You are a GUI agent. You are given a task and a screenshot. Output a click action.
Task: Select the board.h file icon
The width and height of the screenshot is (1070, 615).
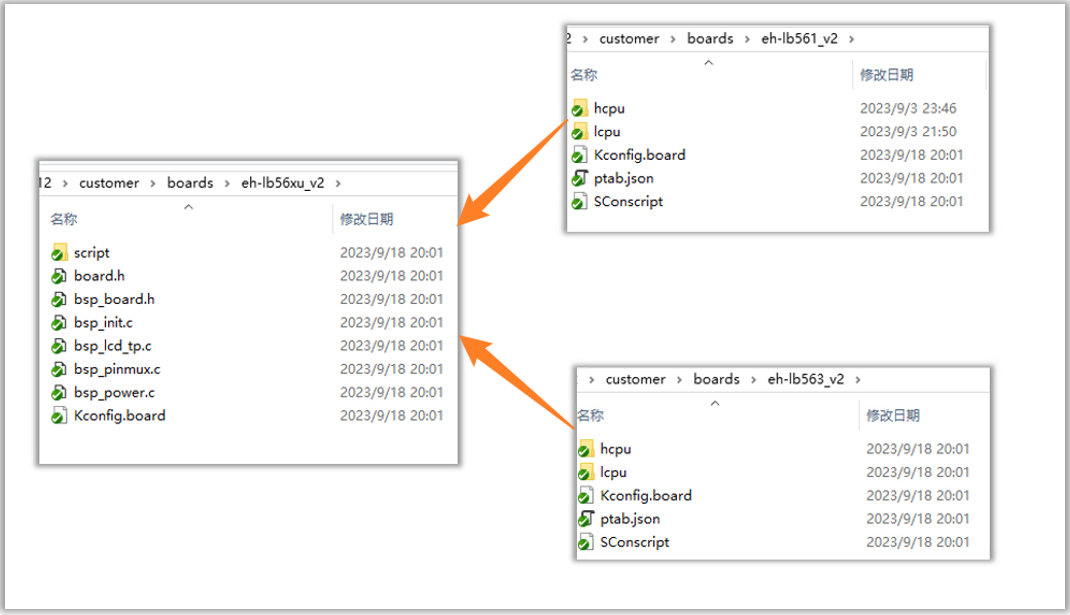tap(59, 276)
